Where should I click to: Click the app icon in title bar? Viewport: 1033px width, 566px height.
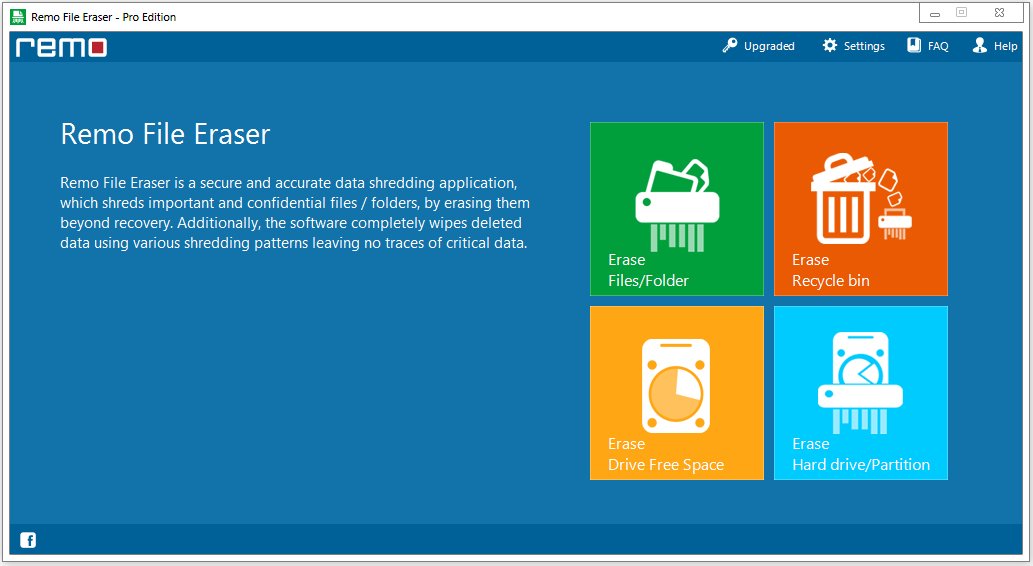click(18, 16)
